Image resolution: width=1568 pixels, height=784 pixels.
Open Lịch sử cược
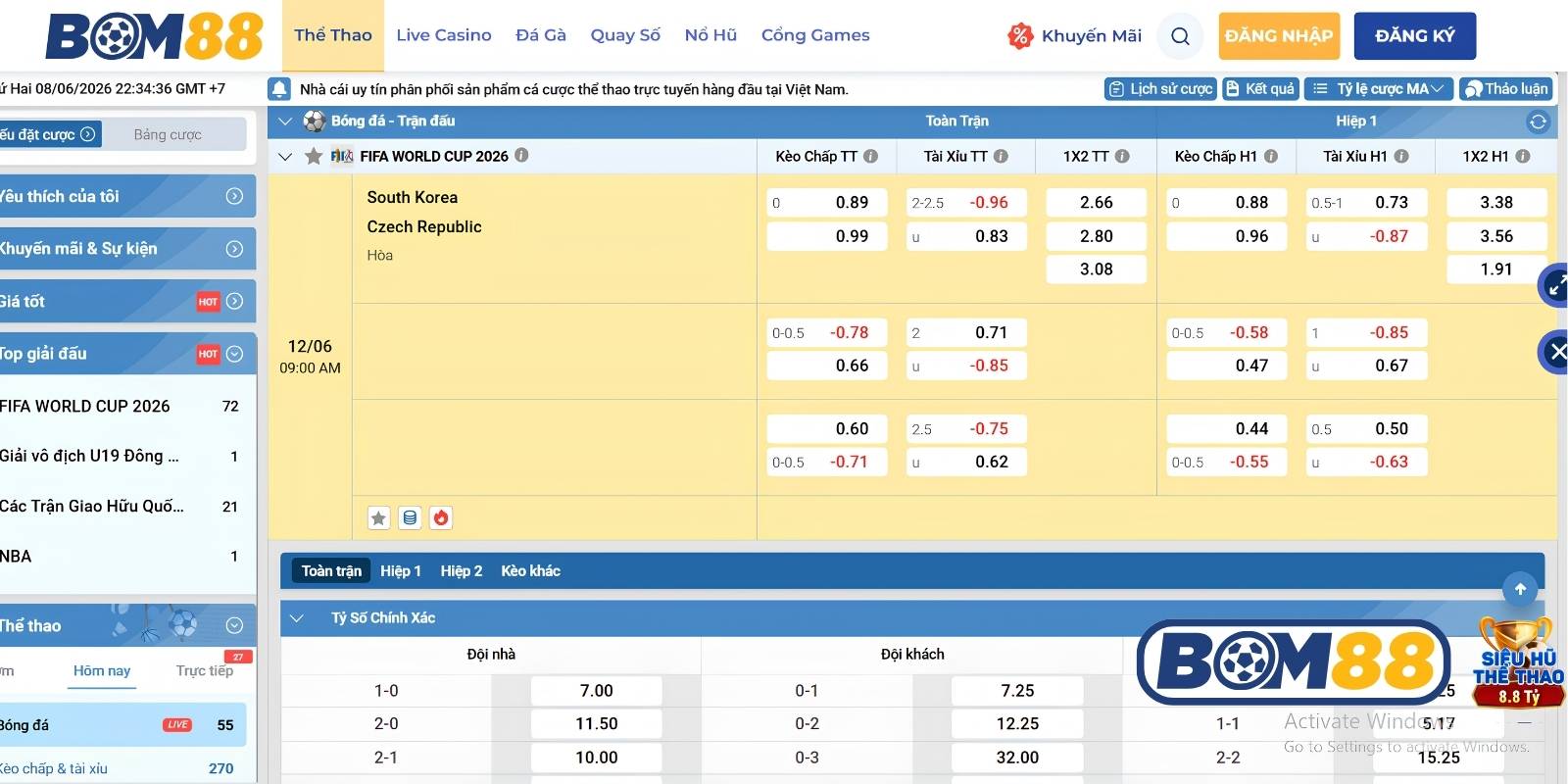1160,89
